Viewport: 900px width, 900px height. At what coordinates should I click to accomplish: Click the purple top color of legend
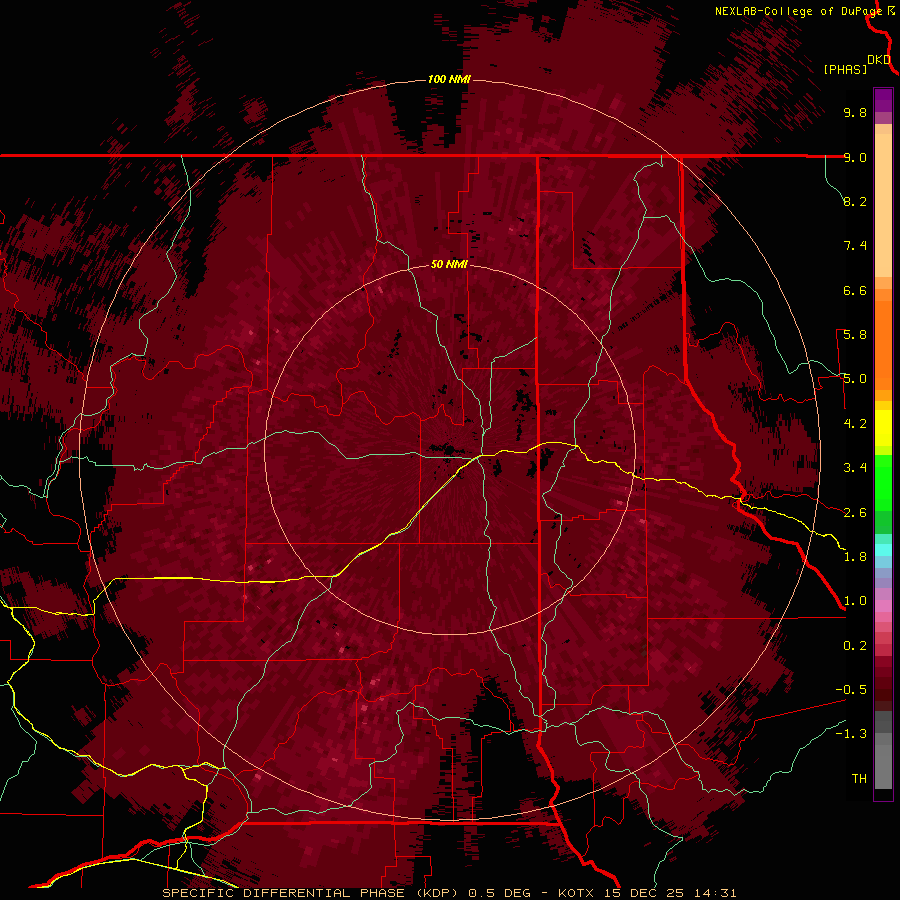(x=883, y=100)
